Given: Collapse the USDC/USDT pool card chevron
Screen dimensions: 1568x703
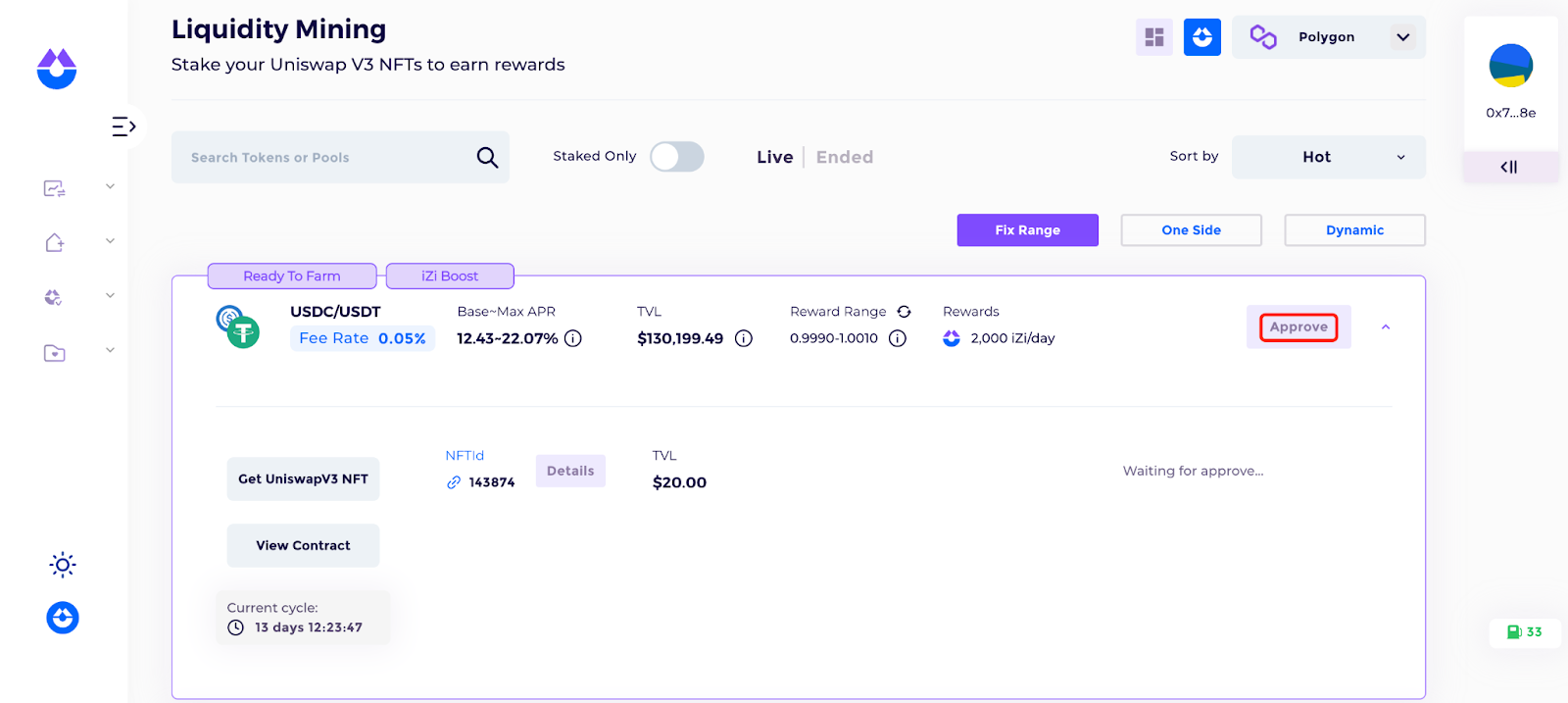Looking at the screenshot, I should pos(1386,327).
